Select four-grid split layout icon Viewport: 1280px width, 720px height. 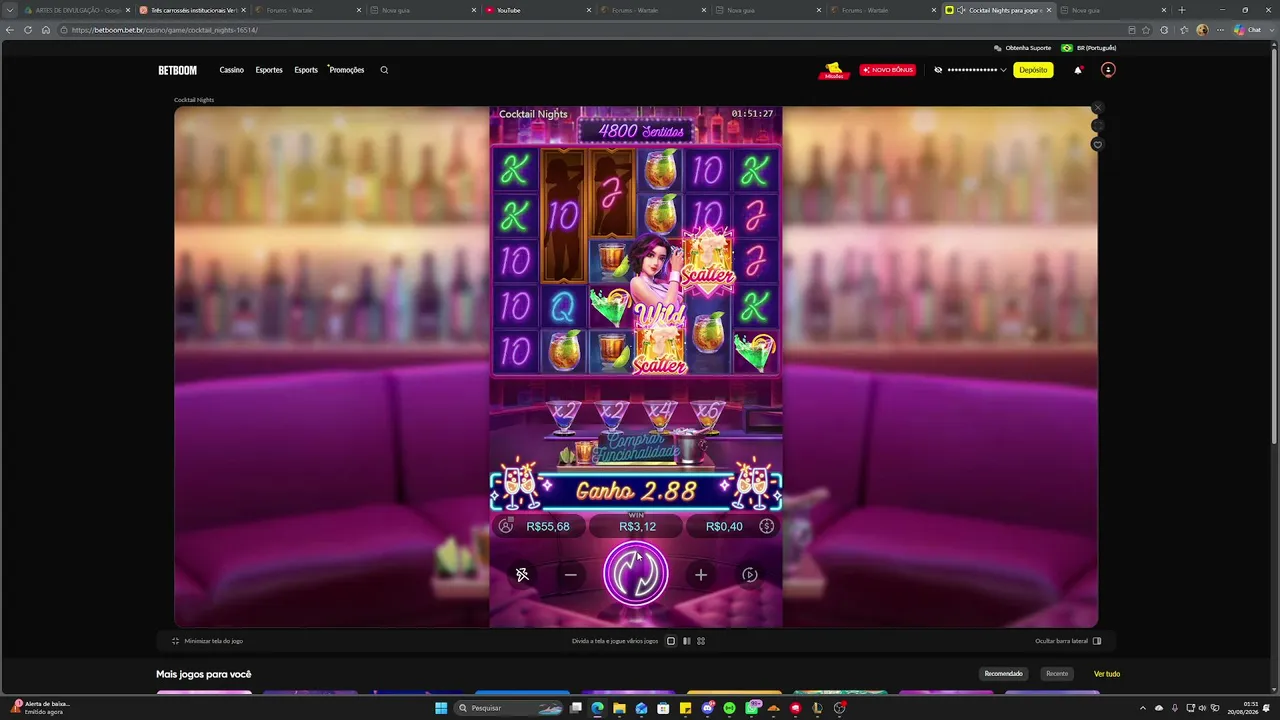[x=701, y=641]
